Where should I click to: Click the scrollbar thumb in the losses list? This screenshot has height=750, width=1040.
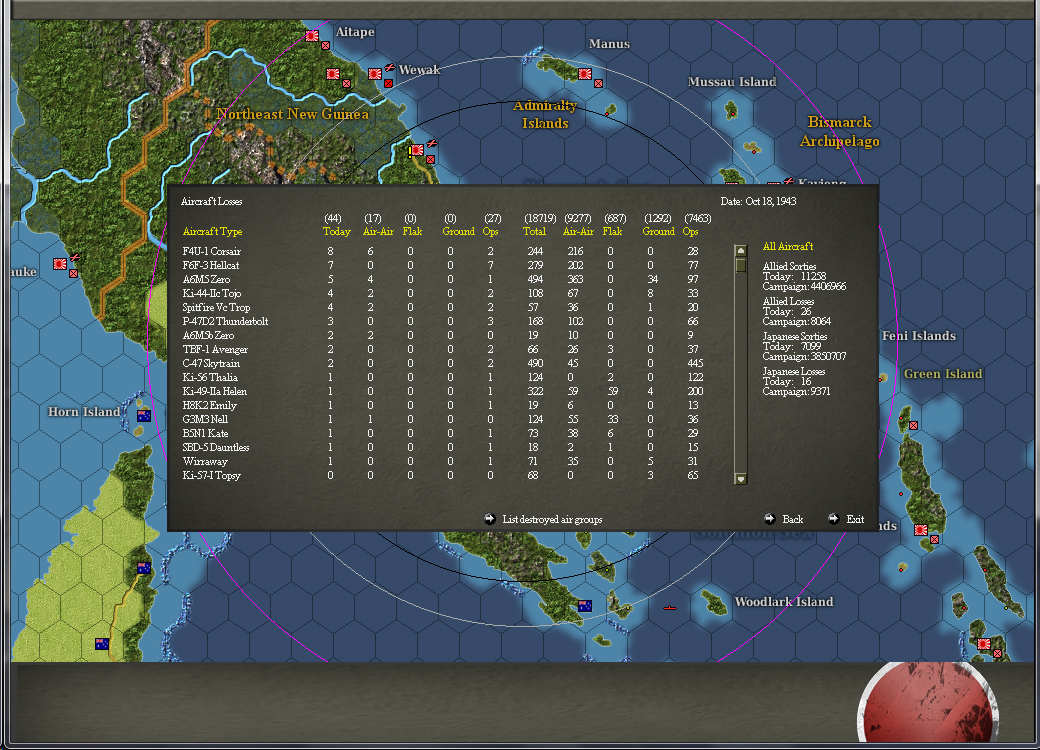[741, 265]
